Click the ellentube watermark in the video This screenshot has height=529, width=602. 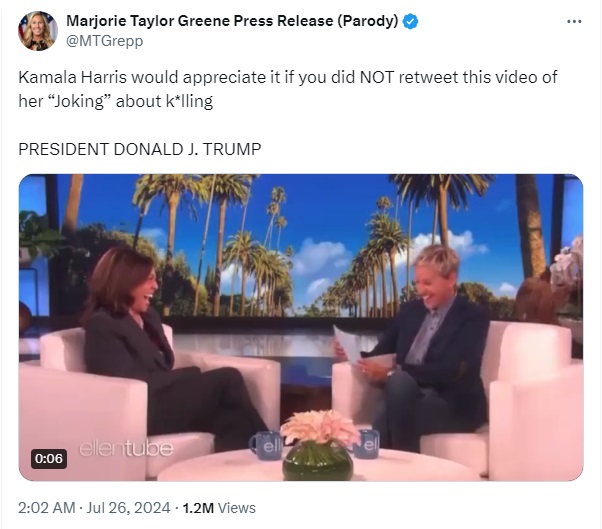pyautogui.click(x=126, y=448)
